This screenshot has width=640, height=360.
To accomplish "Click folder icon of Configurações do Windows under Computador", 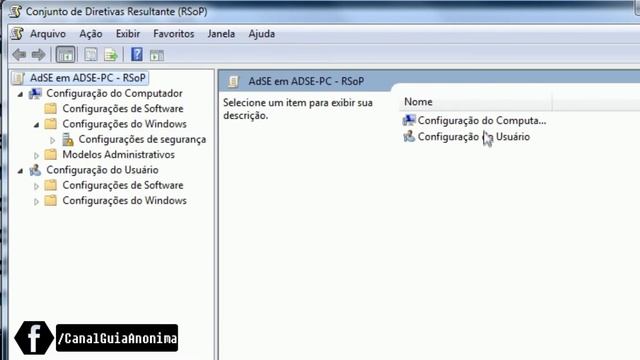I will click(x=51, y=124).
